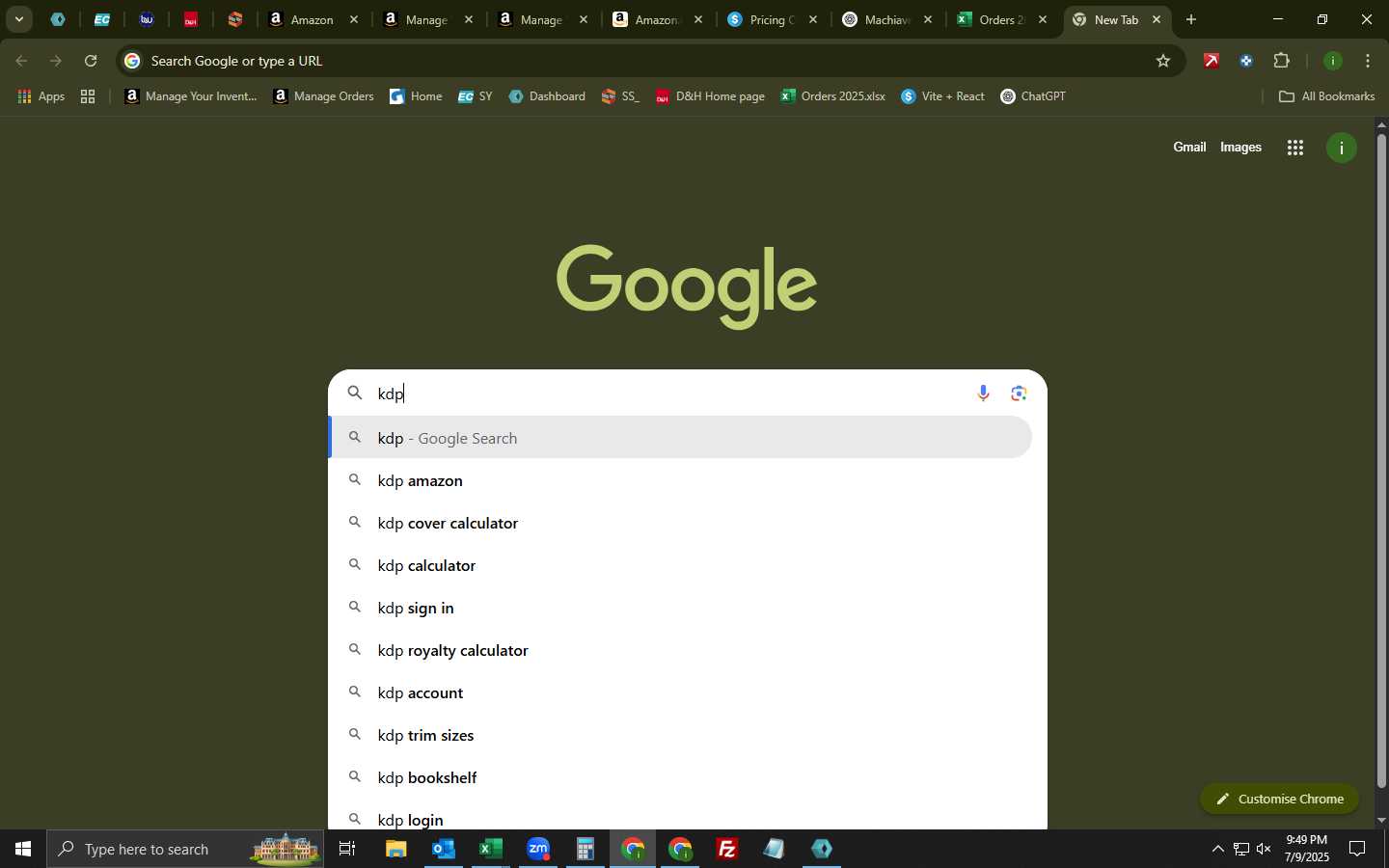1389x868 pixels.
Task: Switch to the pinned boxes icon tab
Action: tap(235, 19)
